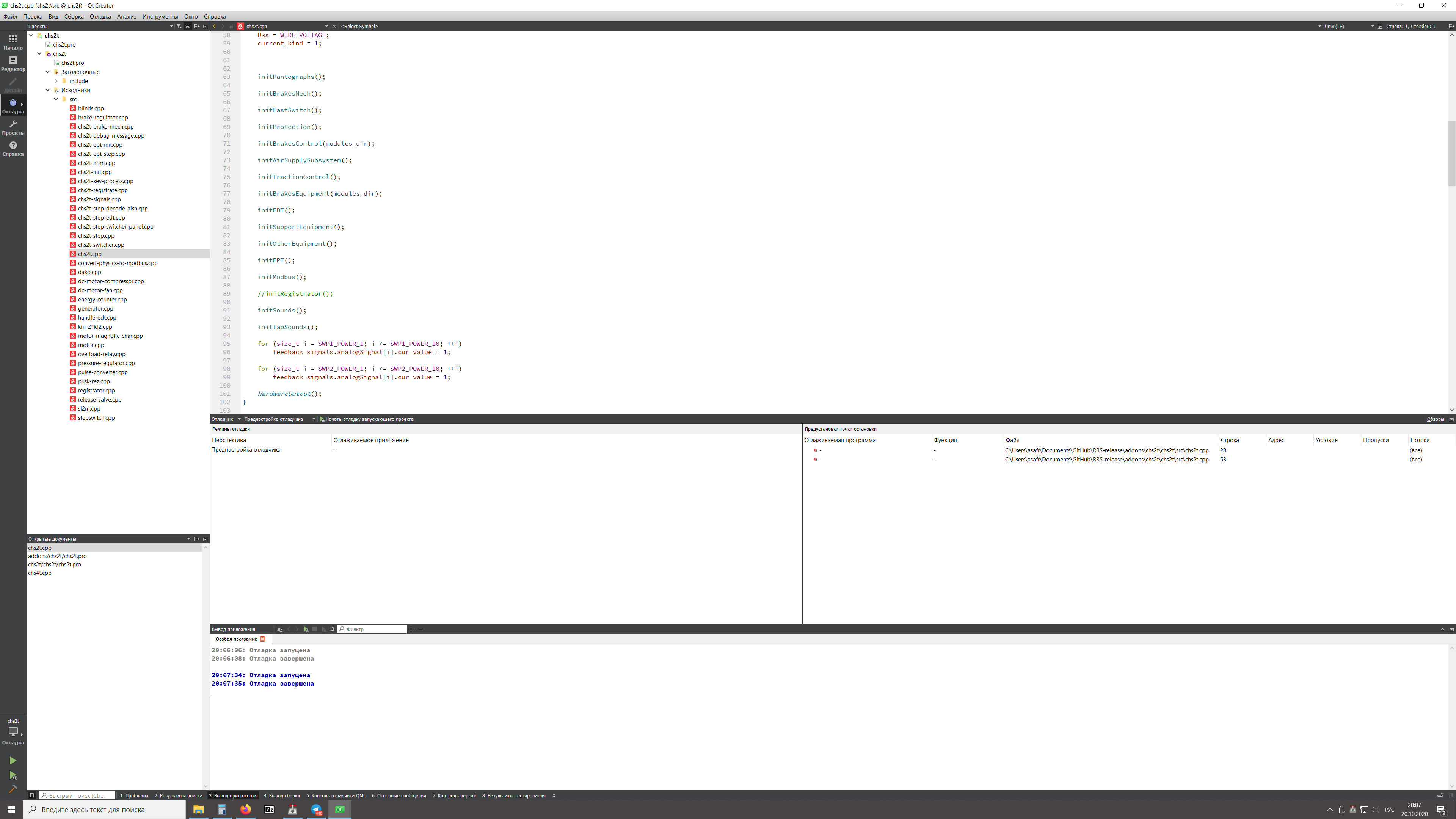1456x819 pixels.
Task: Open Telegram from the Windows taskbar
Action: tap(317, 810)
